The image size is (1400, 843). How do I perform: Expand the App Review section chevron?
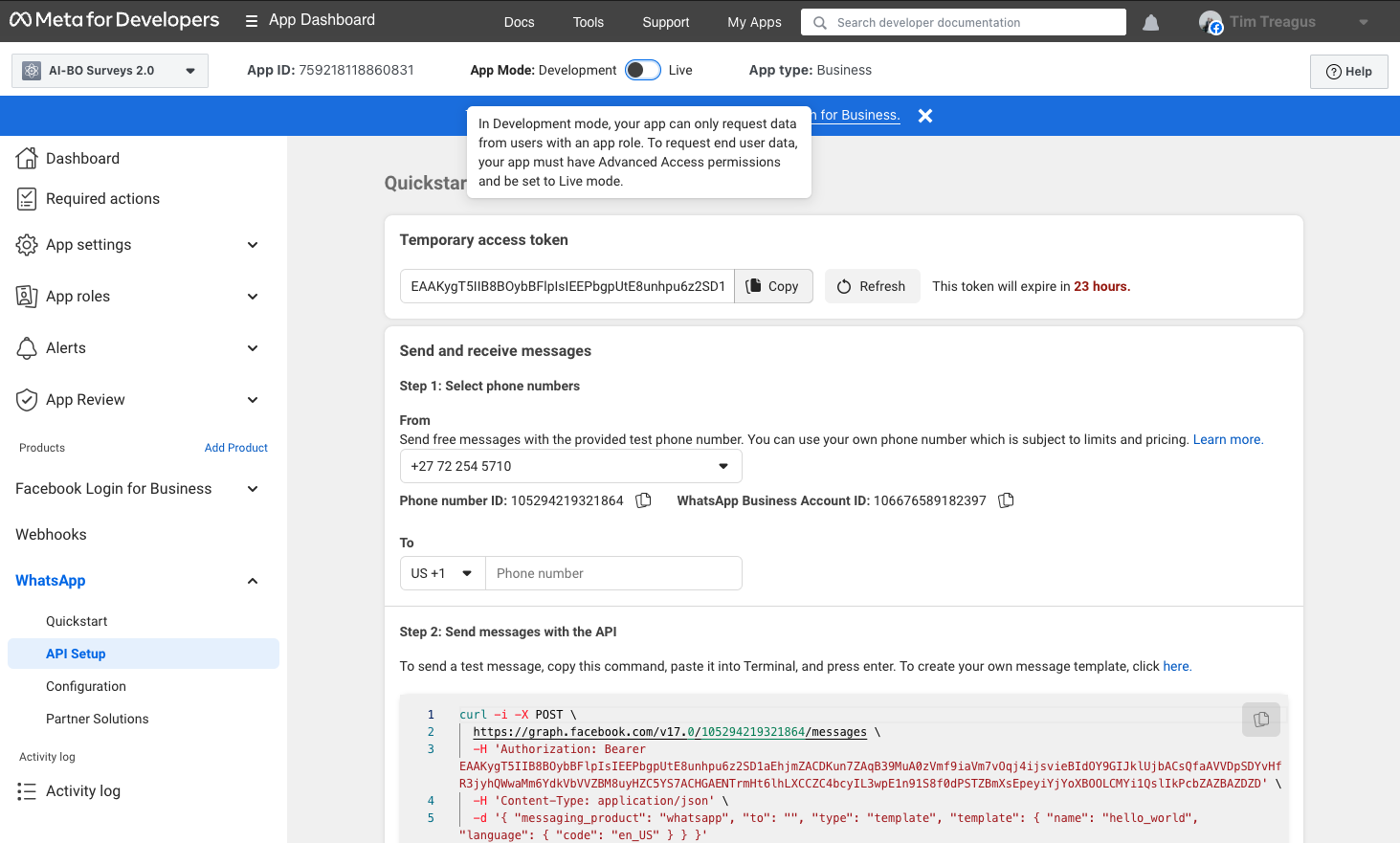click(253, 400)
